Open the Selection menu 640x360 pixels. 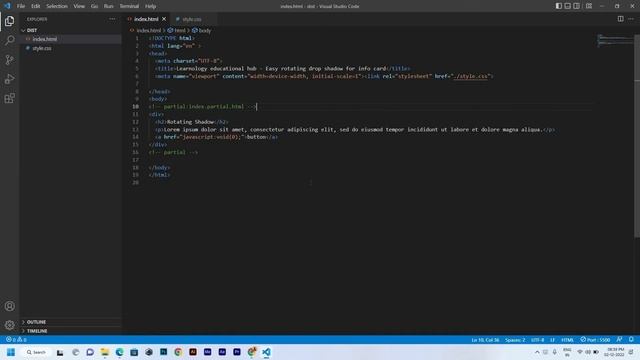57,6
